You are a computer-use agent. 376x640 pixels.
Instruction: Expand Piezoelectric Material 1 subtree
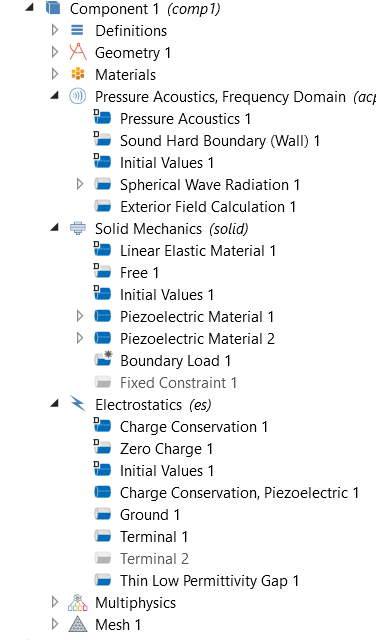tap(80, 316)
